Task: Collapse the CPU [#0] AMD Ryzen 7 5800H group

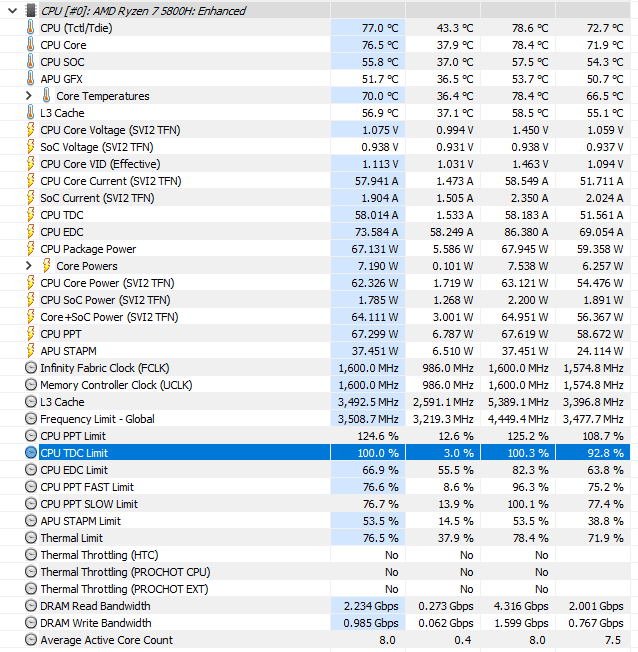Action: pyautogui.click(x=12, y=11)
